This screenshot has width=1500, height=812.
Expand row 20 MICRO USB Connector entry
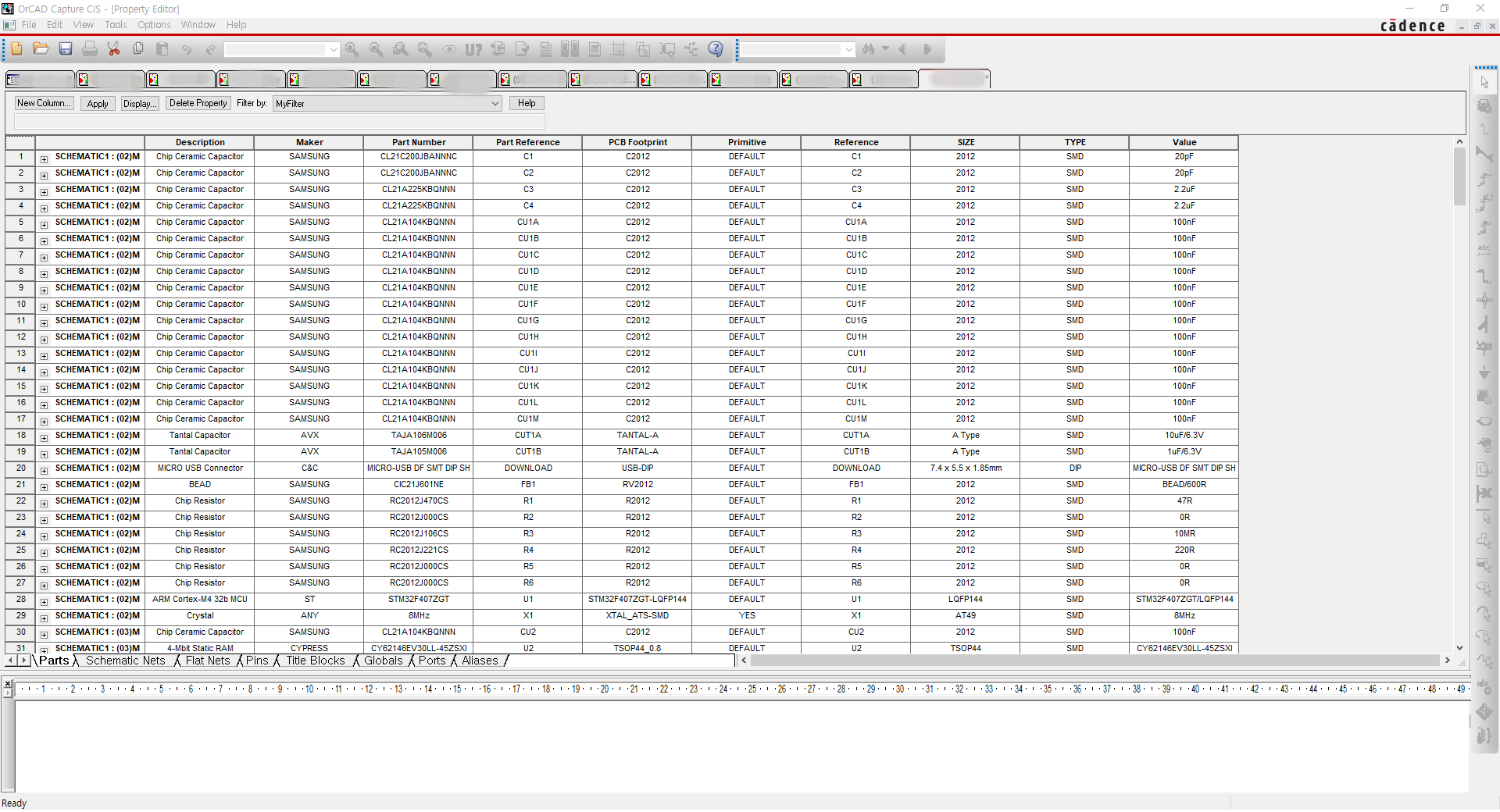[44, 470]
